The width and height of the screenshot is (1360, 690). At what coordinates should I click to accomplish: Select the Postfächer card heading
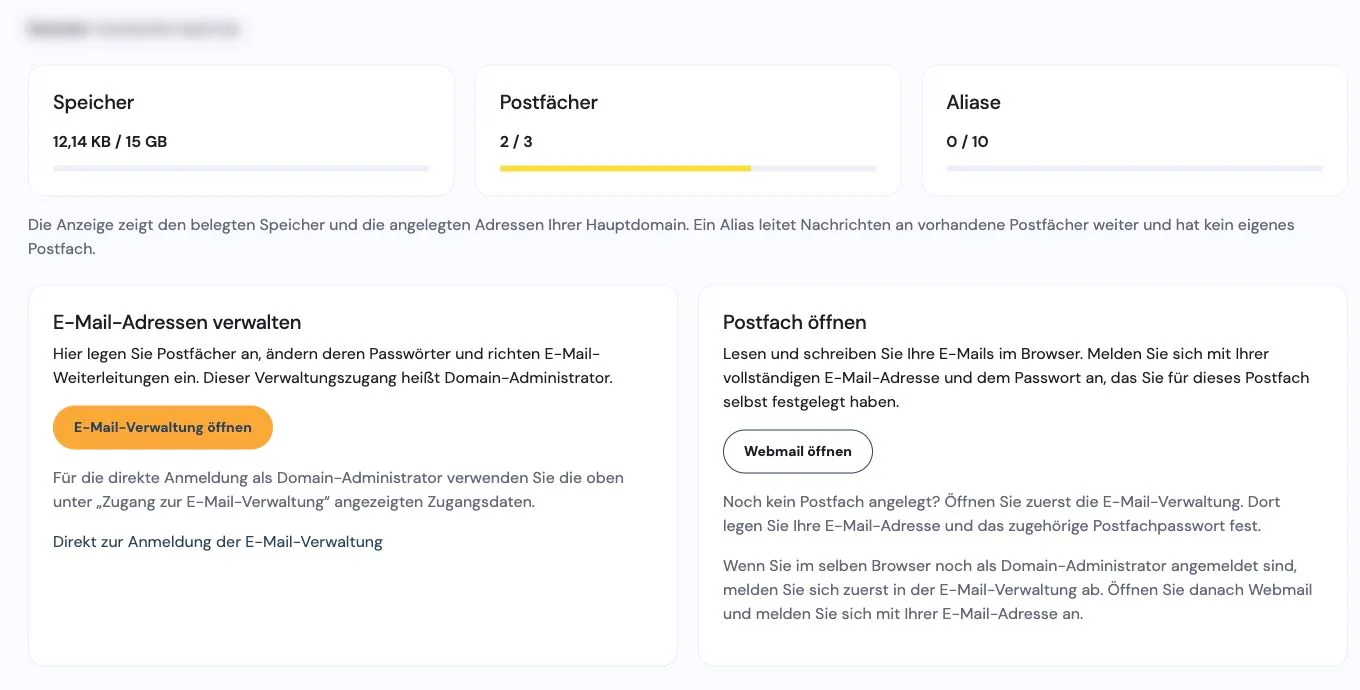click(x=549, y=102)
